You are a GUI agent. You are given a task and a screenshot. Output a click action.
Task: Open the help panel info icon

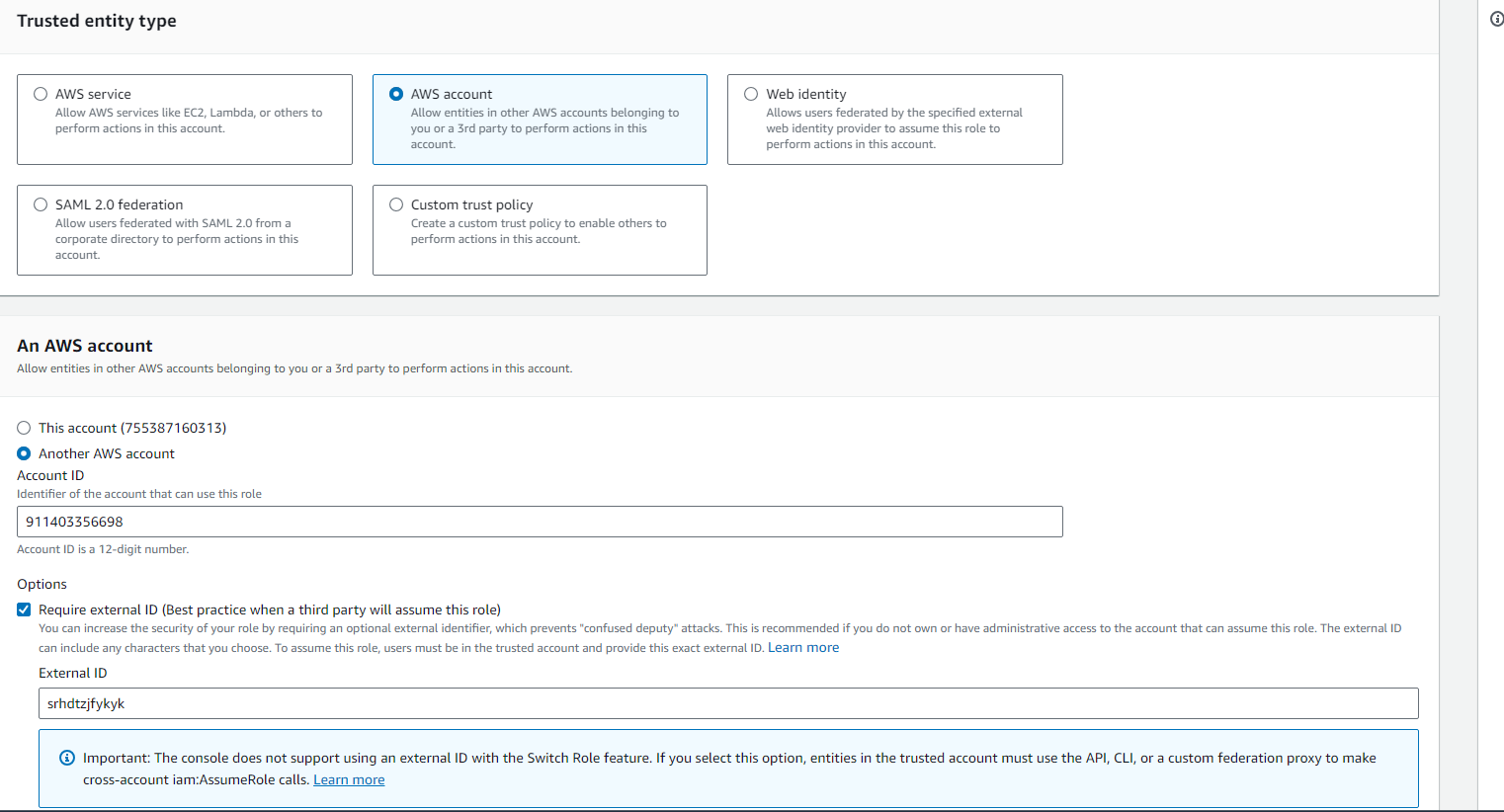(1496, 19)
